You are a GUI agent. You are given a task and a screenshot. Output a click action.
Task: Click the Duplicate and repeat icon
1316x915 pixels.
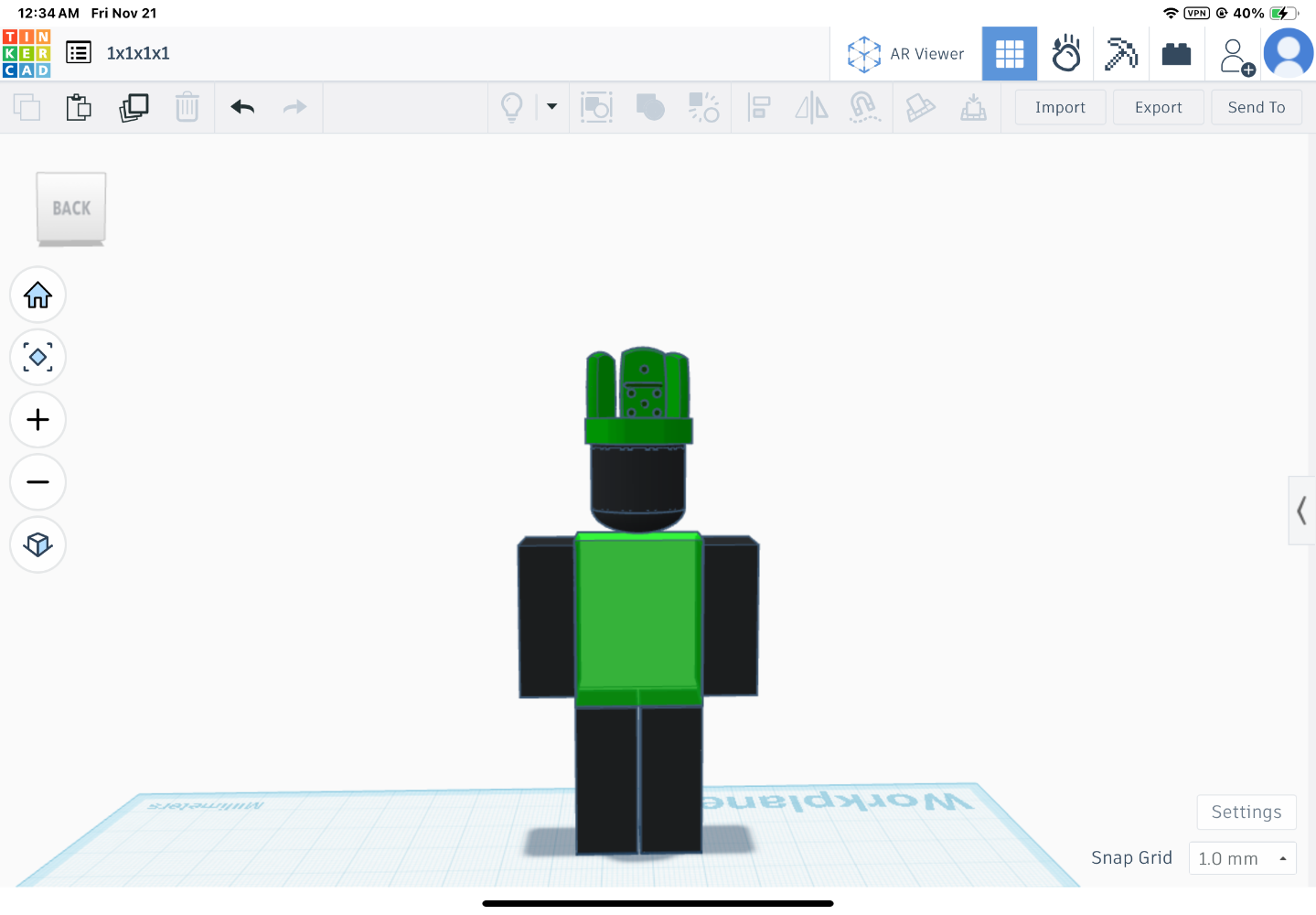134,108
